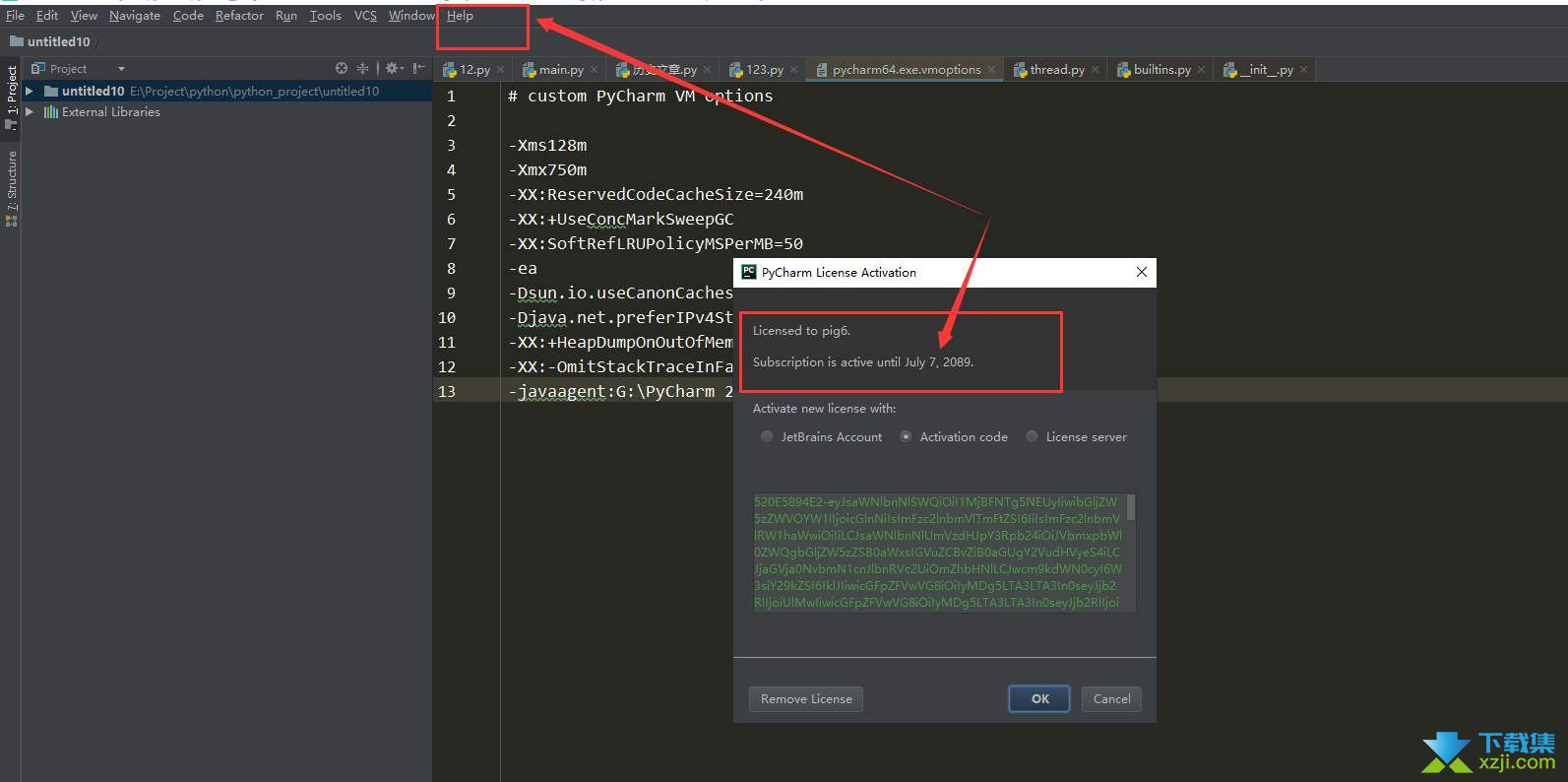Close the PyCharm License Activation dialog
This screenshot has width=1568, height=782.
point(1142,272)
